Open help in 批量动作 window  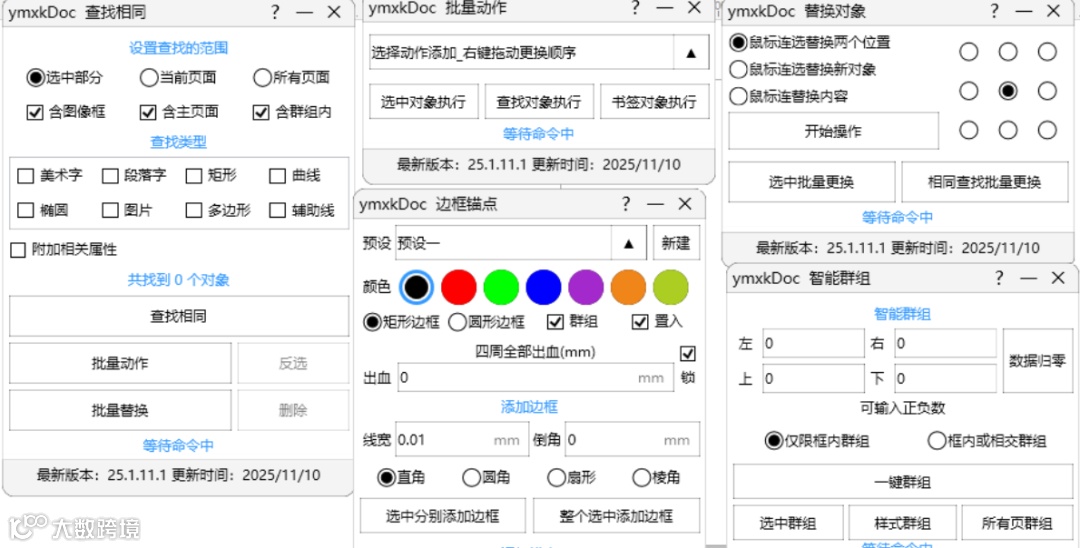tap(634, 8)
